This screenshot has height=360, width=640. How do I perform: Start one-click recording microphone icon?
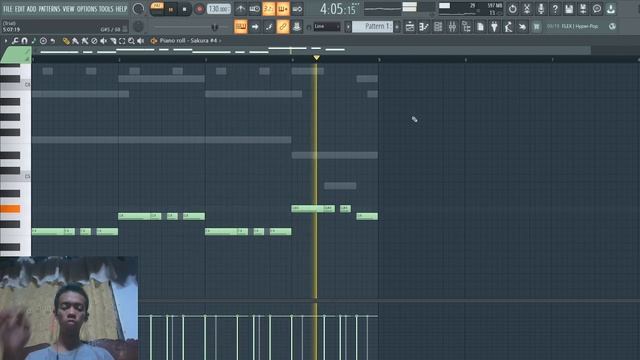pyautogui.click(x=541, y=9)
